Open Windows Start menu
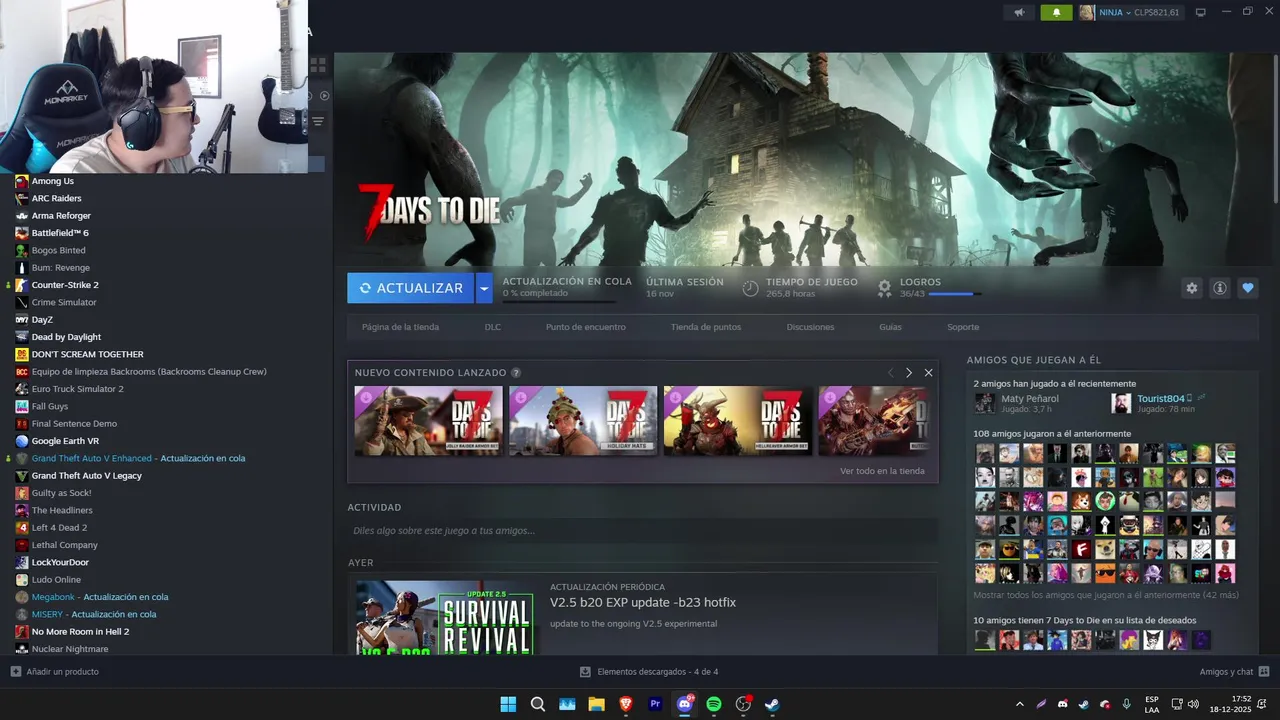1280x720 pixels. coord(508,704)
